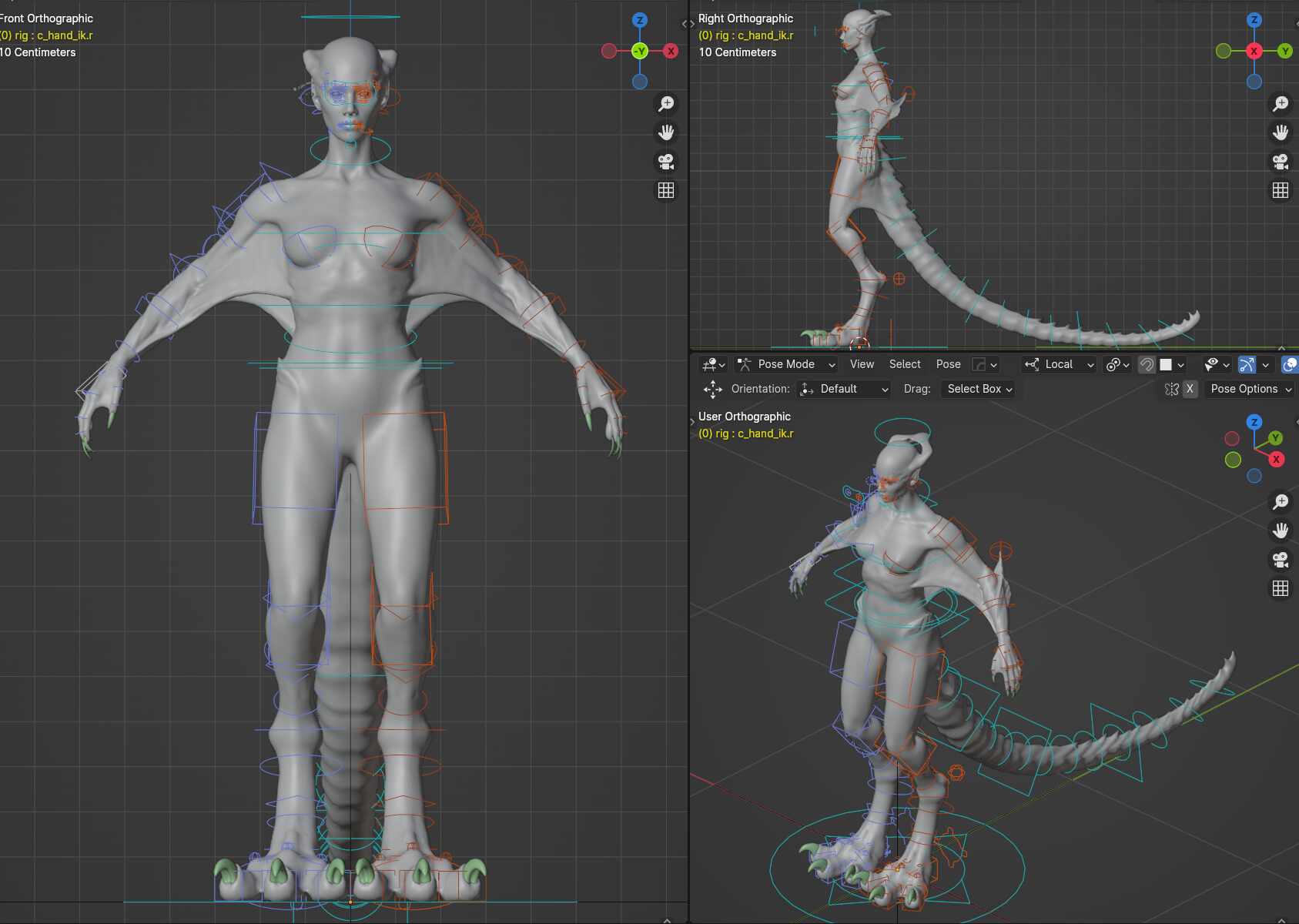Click camera view icon in Right Orthographic viewport
1299x924 pixels.
tap(1280, 162)
